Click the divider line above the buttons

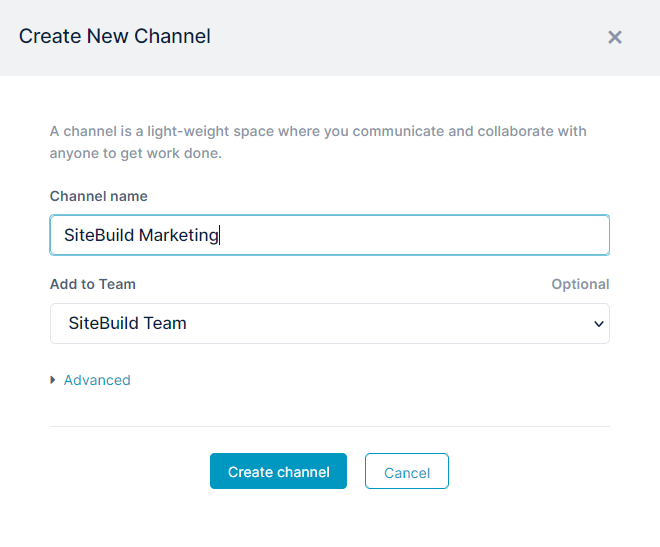[x=330, y=426]
